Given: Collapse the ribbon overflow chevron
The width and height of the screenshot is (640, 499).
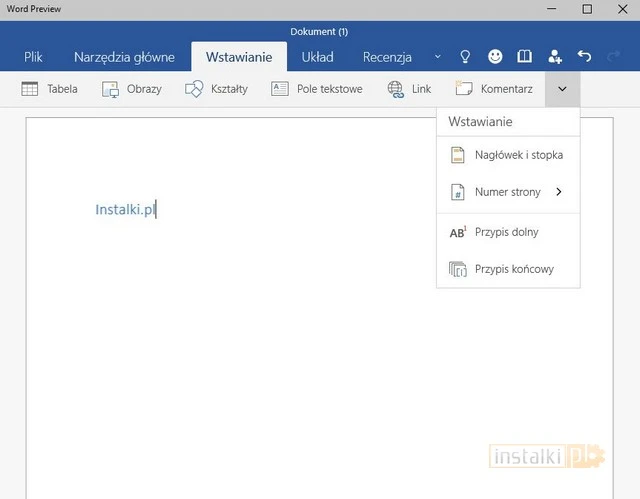Looking at the screenshot, I should coord(562,89).
